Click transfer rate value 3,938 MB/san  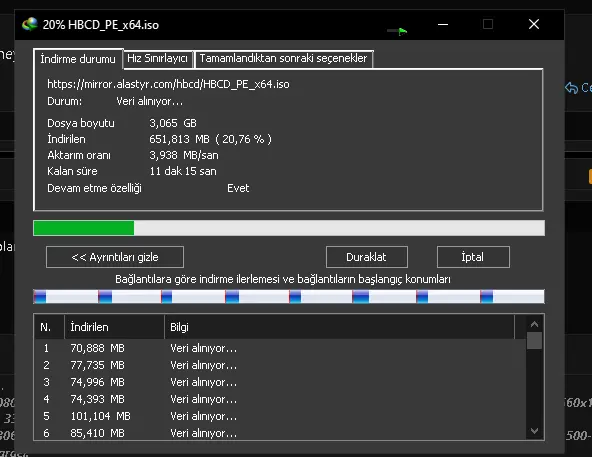(x=184, y=156)
